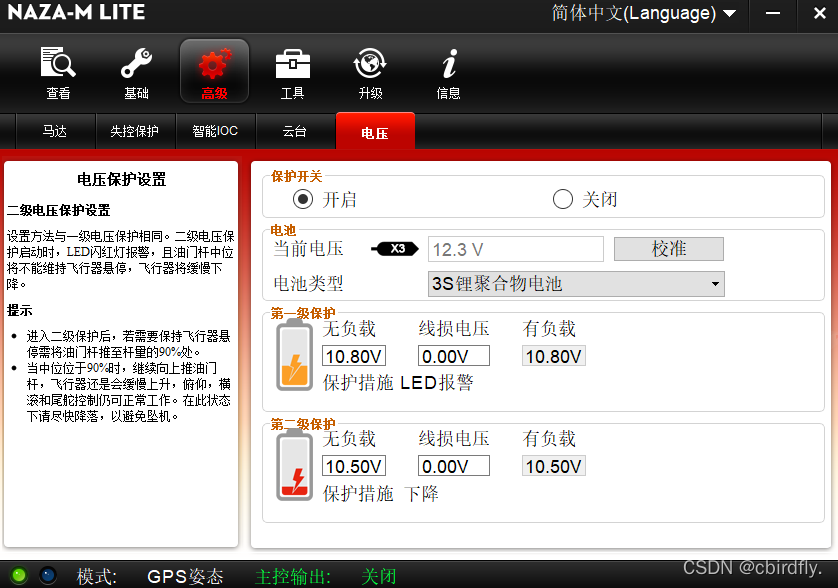Image resolution: width=838 pixels, height=588 pixels.
Task: Edit first-level 线损电压 0.00V field
Action: (x=454, y=356)
